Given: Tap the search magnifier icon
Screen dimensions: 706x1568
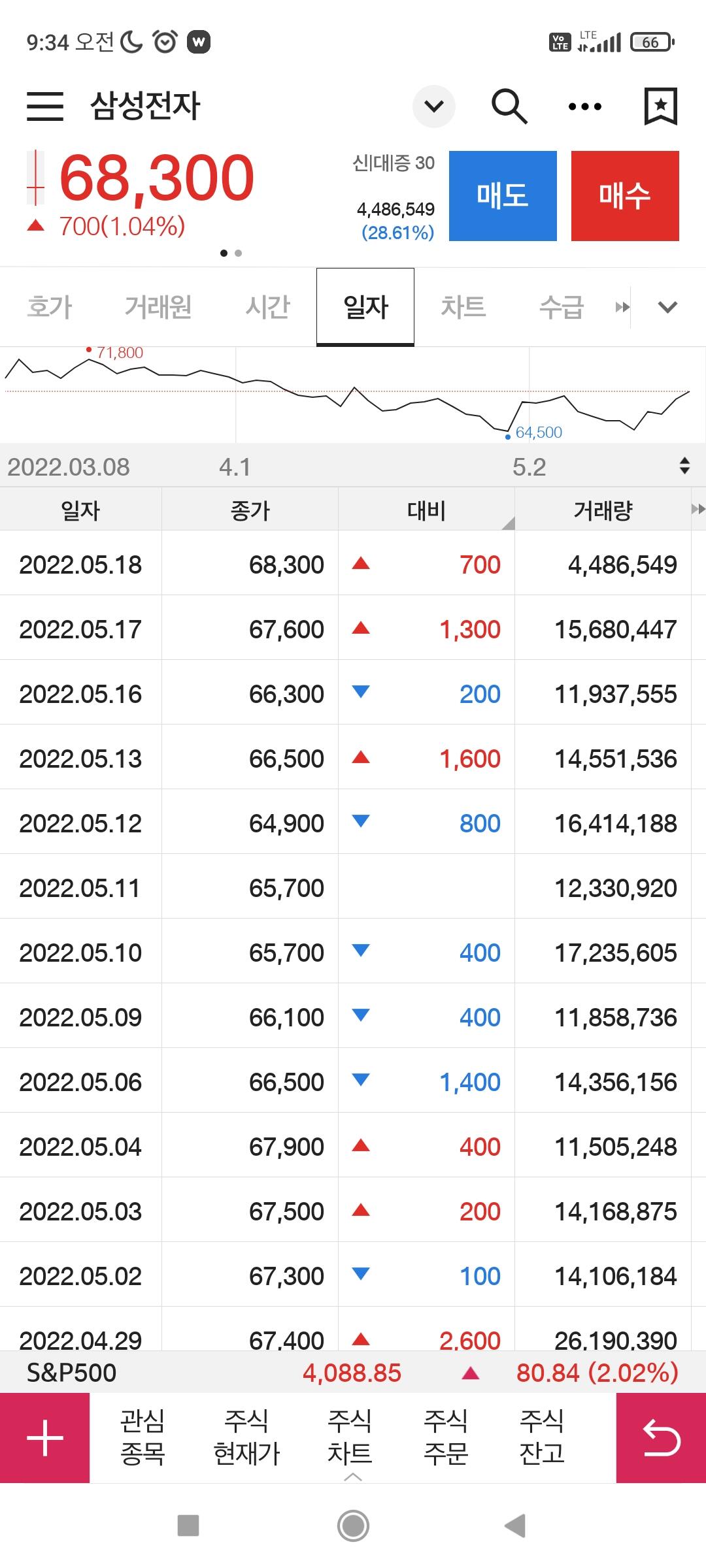Looking at the screenshot, I should point(509,106).
